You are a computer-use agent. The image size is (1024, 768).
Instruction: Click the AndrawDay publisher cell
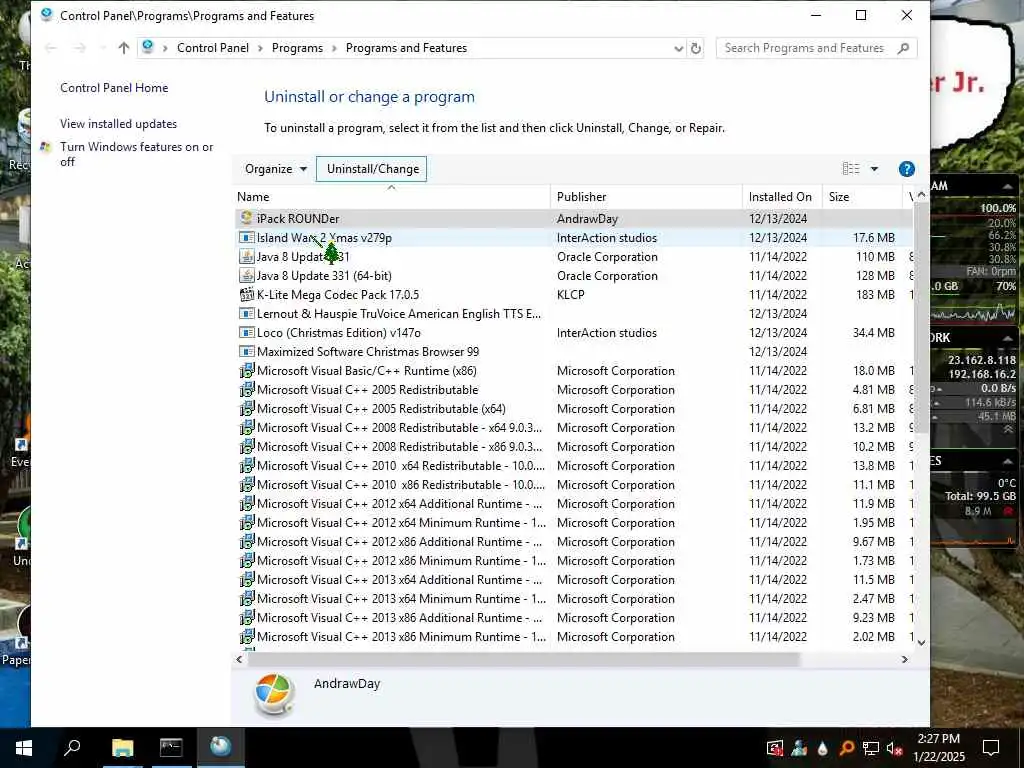(x=587, y=219)
